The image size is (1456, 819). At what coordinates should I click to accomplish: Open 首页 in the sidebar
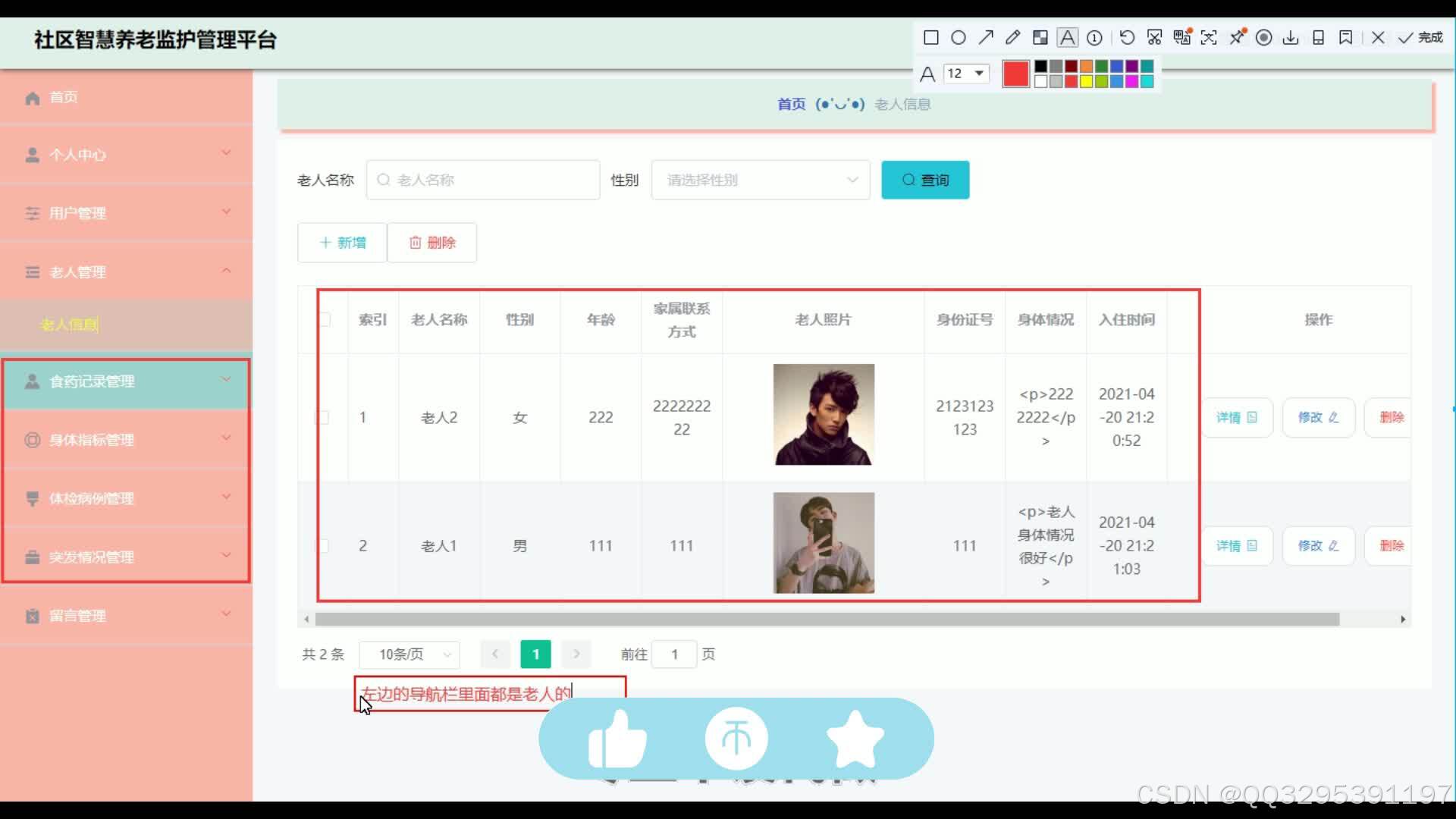pyautogui.click(x=126, y=98)
